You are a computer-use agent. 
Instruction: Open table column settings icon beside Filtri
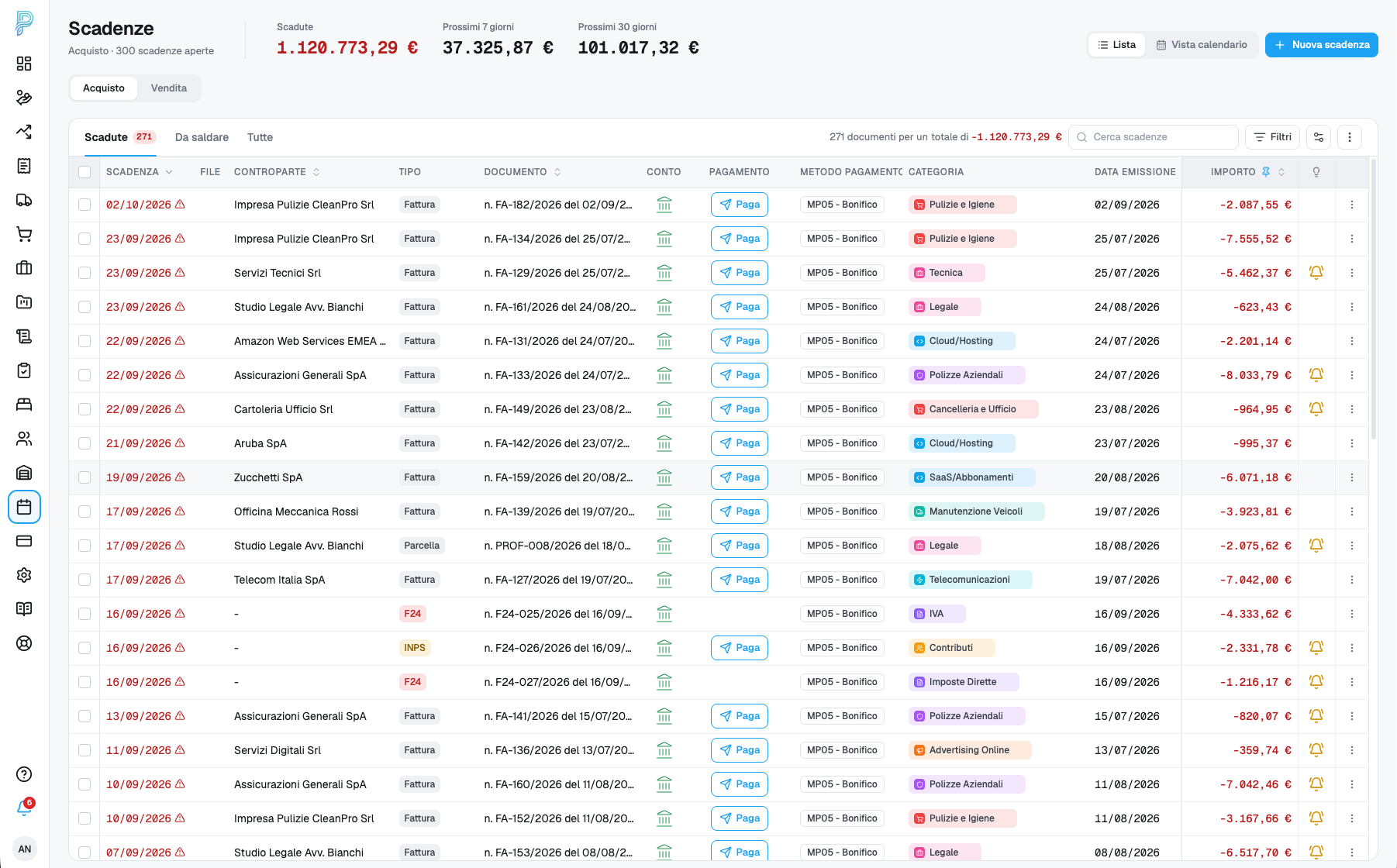[1319, 137]
